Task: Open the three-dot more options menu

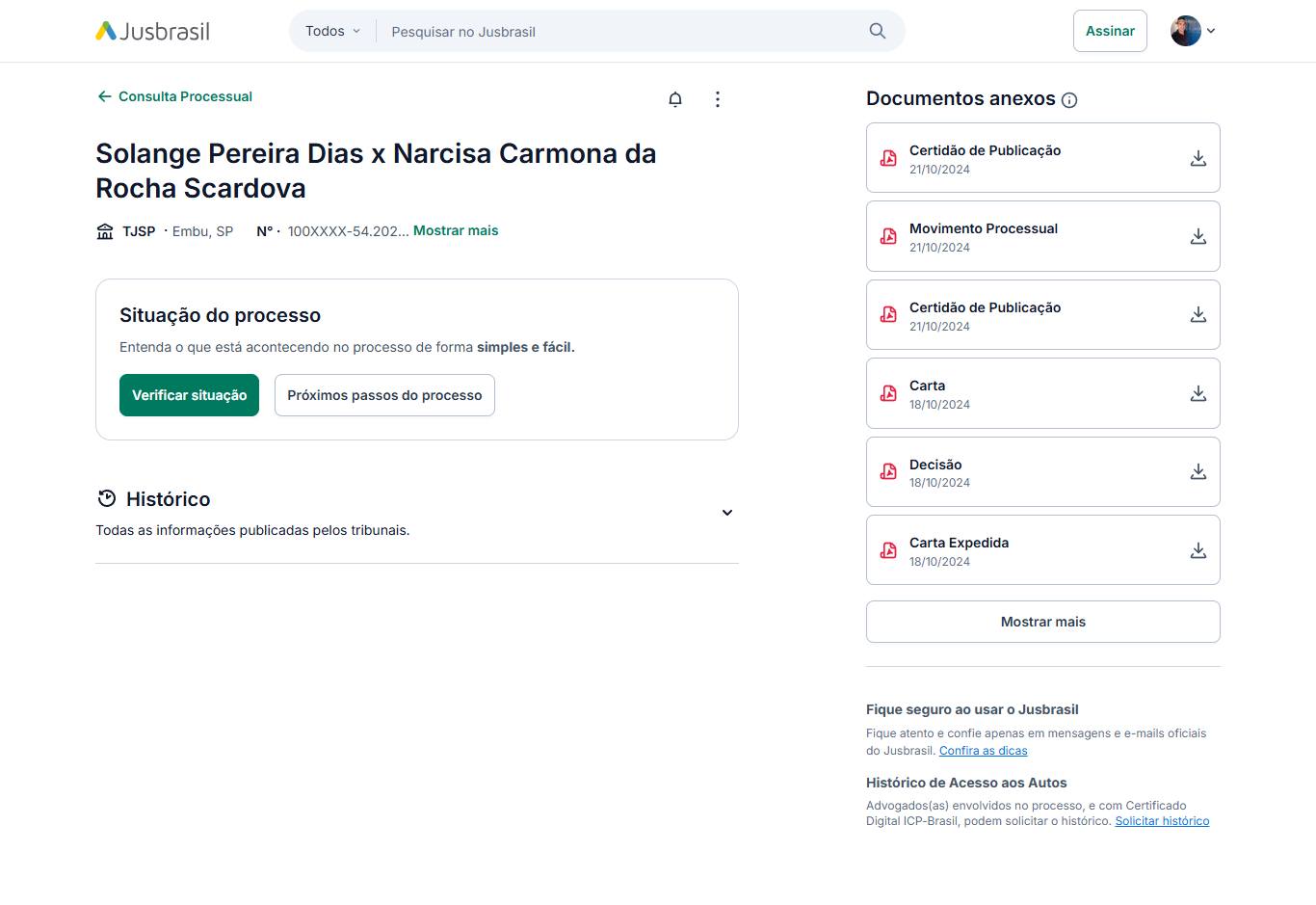Action: [717, 99]
